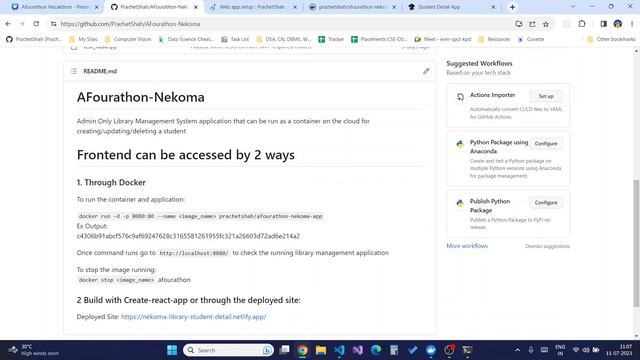Open Chrome menu three dots
640x360 pixels.
pyautogui.click(x=632, y=24)
